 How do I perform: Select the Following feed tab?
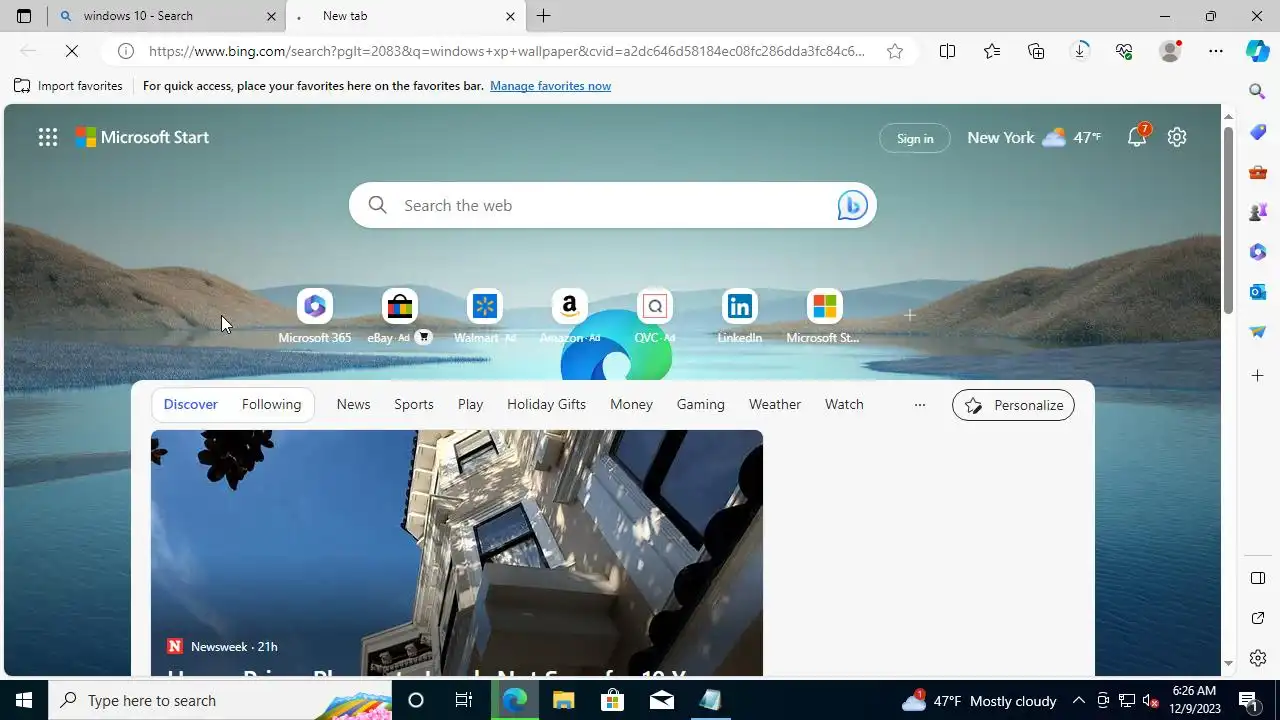[x=271, y=404]
